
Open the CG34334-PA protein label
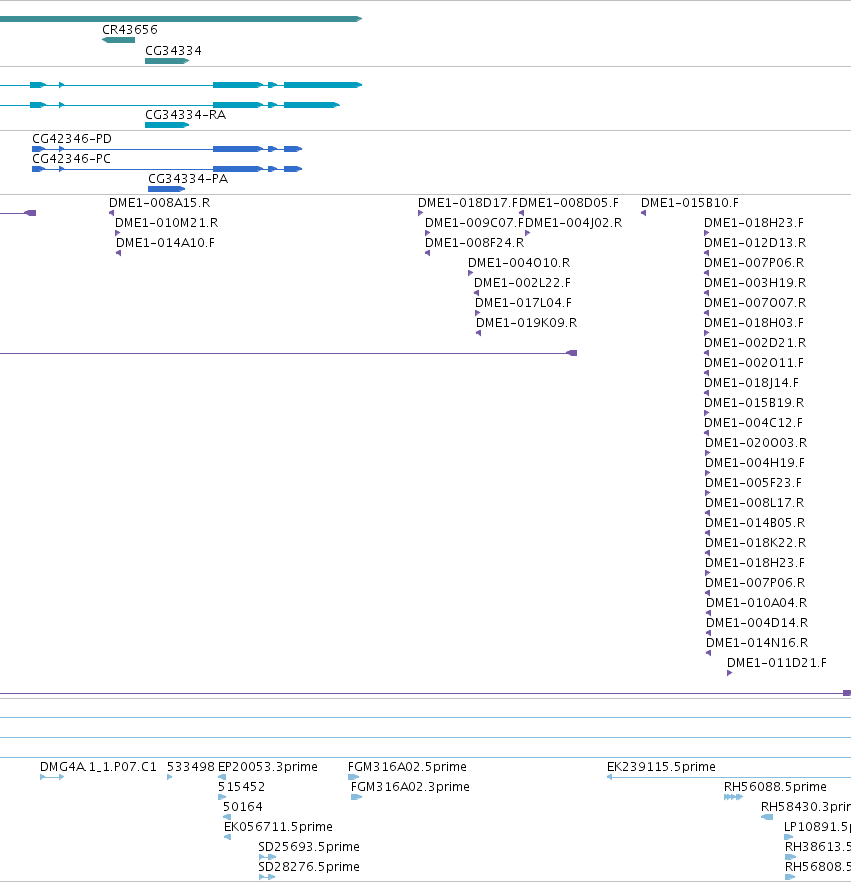tap(188, 179)
